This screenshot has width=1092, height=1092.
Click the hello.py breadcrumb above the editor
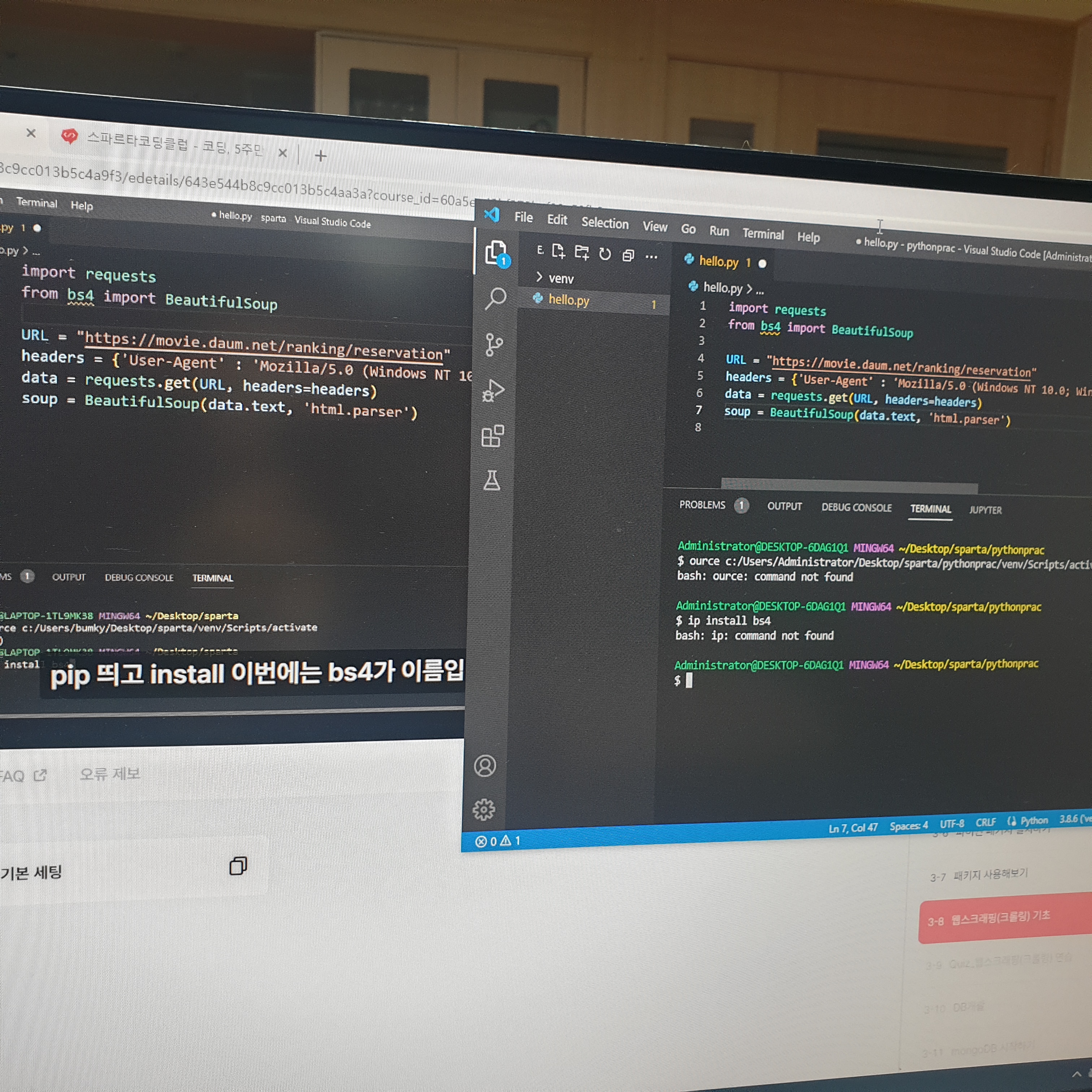pyautogui.click(x=722, y=288)
